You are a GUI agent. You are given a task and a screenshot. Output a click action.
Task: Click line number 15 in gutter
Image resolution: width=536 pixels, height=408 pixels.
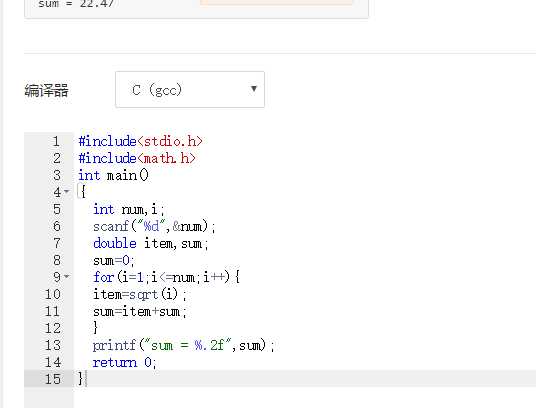point(53,379)
